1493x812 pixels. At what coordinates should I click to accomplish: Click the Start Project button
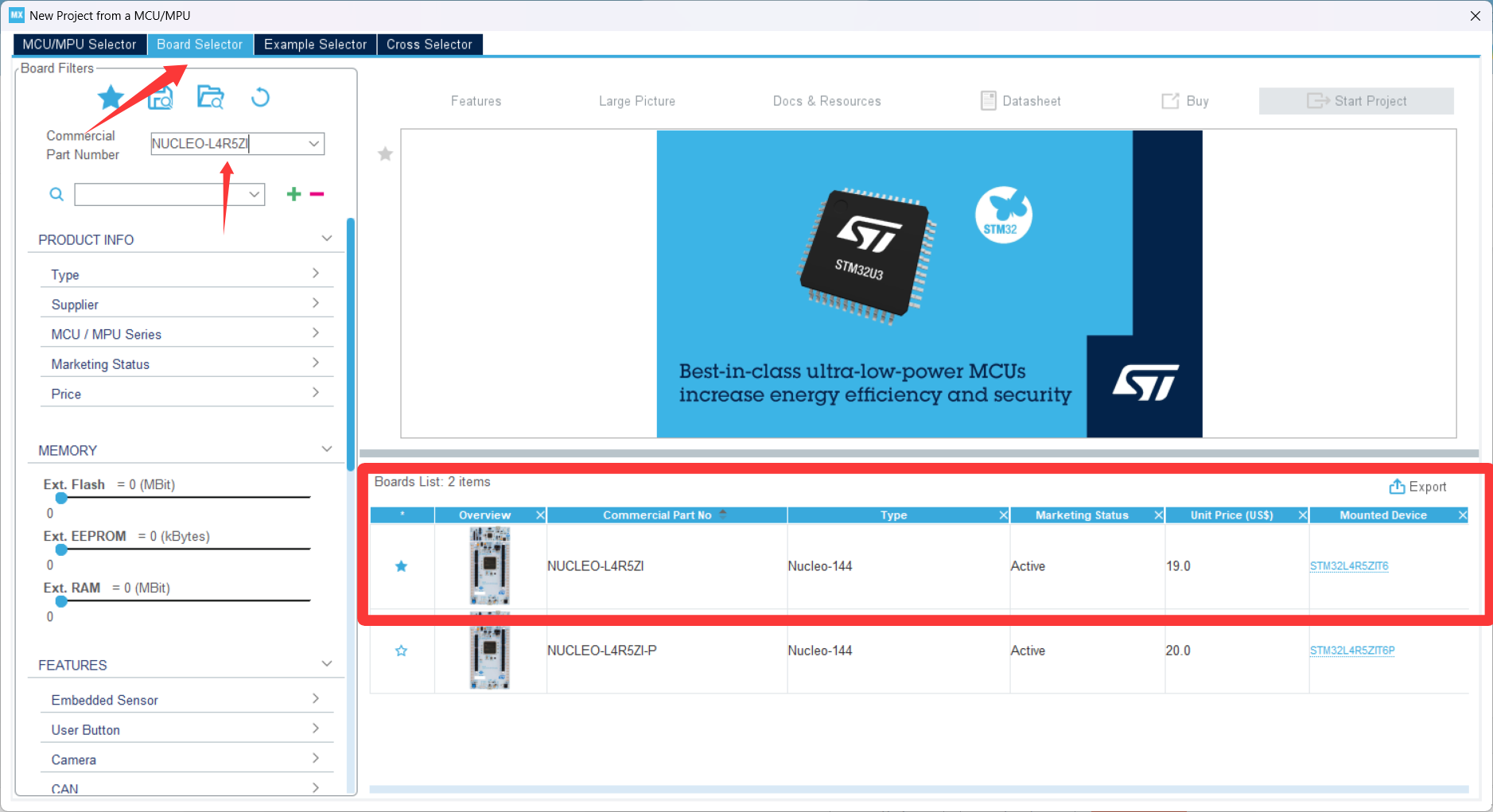(1356, 101)
